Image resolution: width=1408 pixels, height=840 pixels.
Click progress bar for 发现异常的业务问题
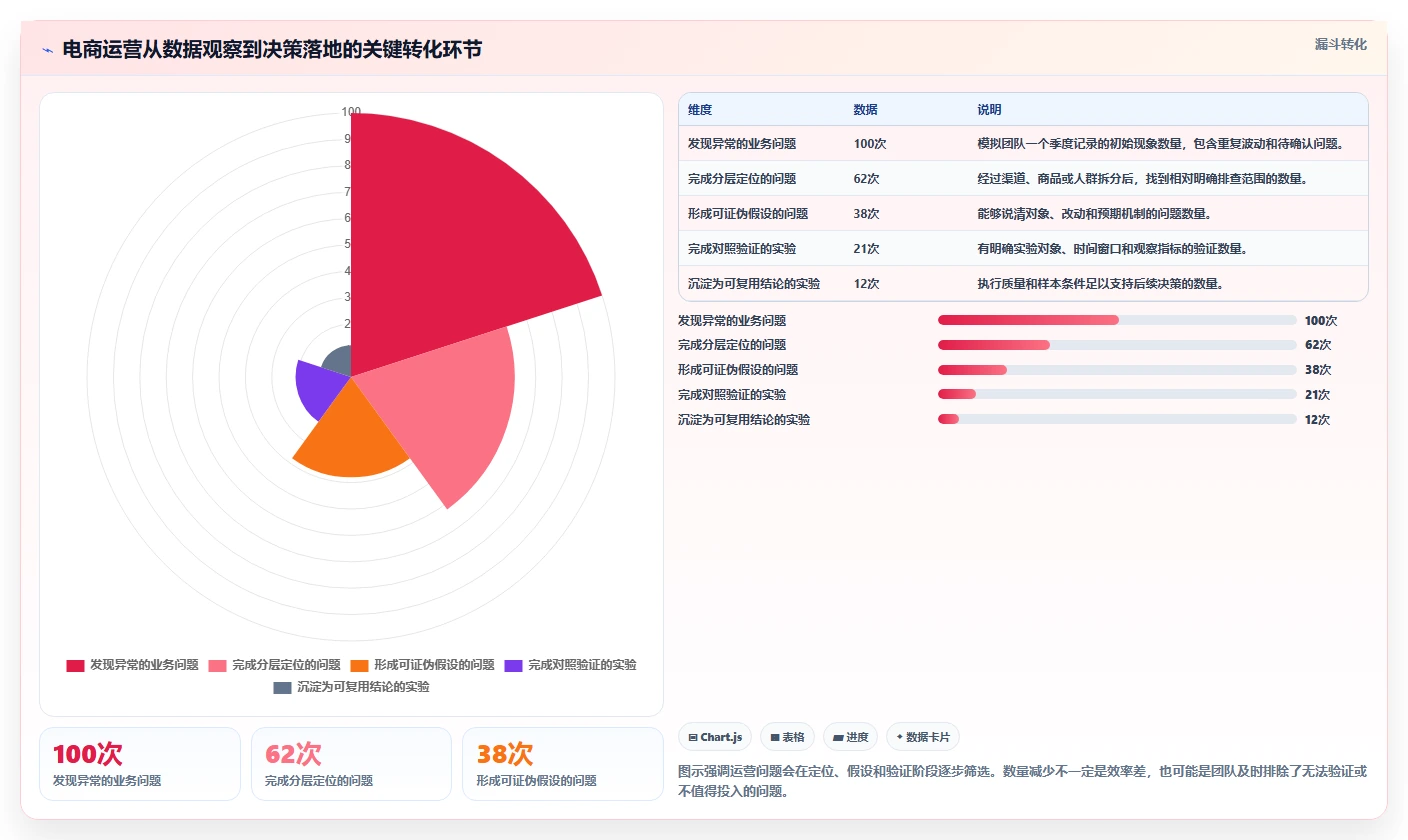[x=1117, y=320]
